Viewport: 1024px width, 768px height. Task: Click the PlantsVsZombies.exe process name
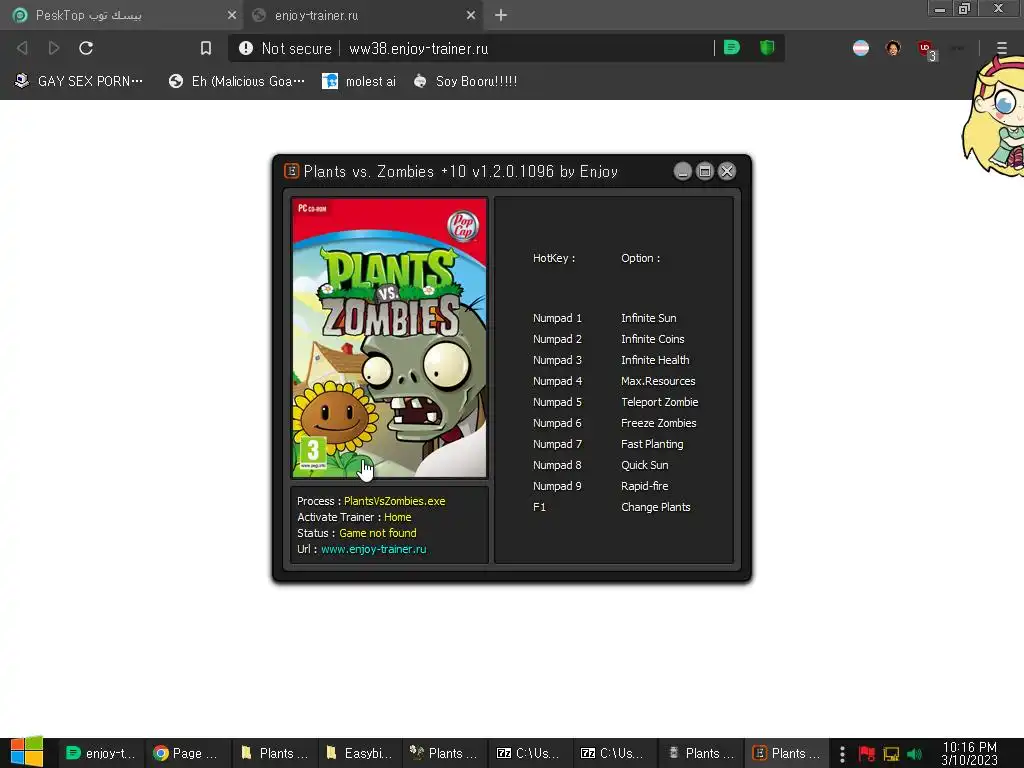click(394, 501)
